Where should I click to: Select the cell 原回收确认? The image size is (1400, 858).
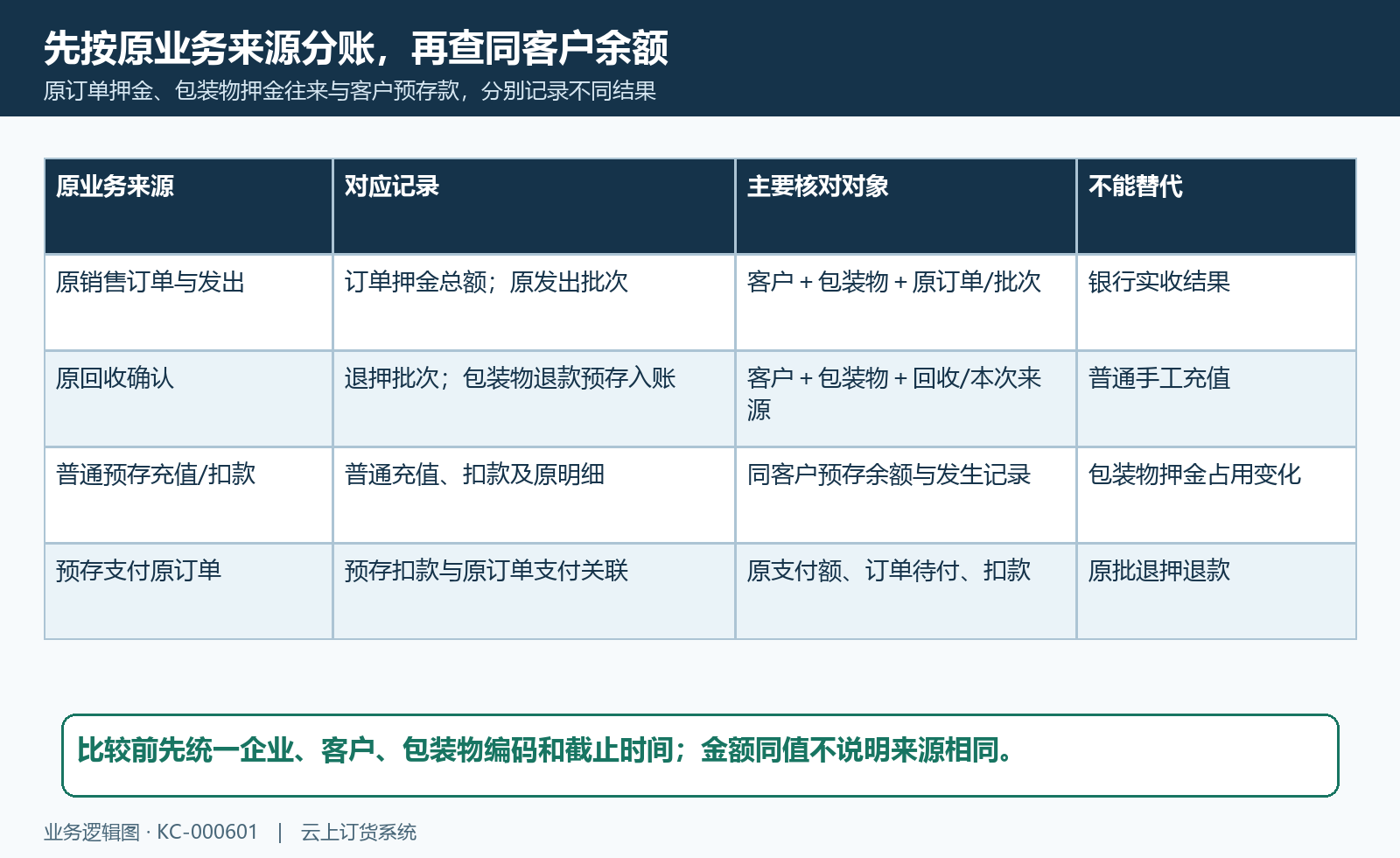pos(188,398)
